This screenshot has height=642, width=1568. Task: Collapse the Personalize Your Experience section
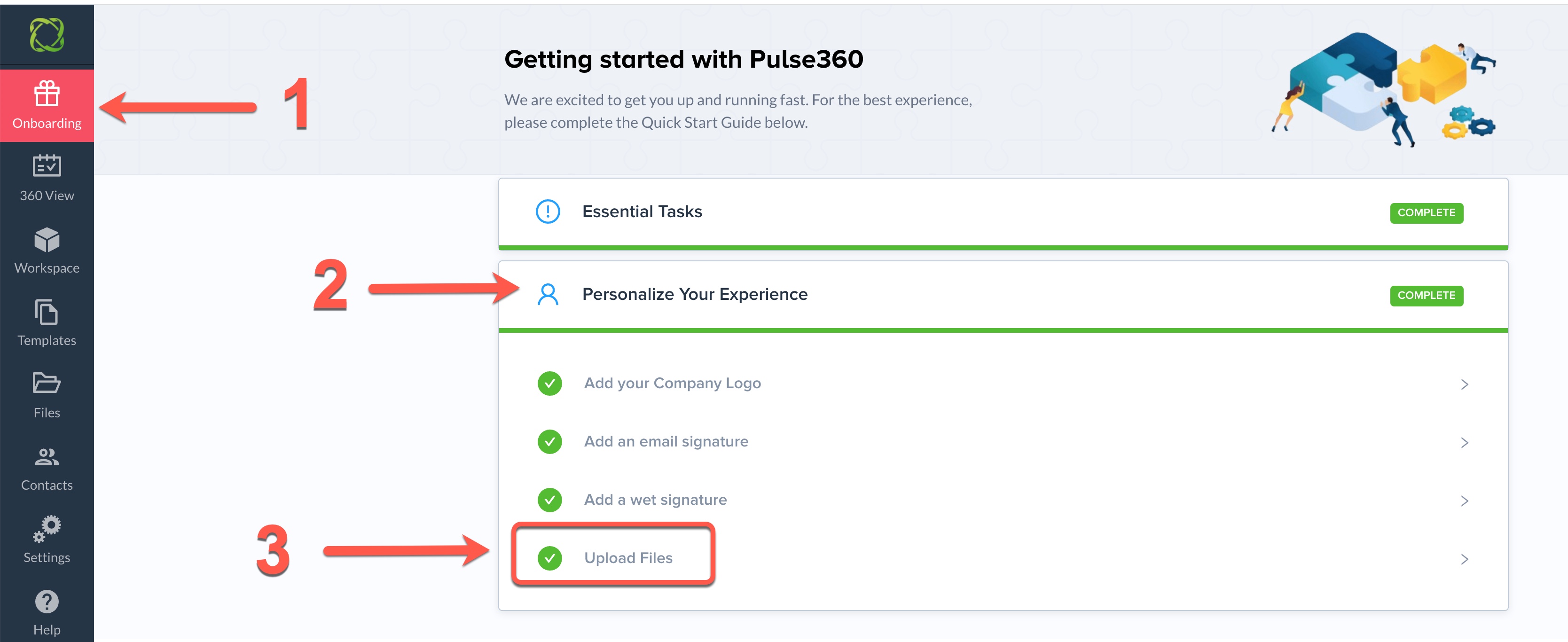(x=695, y=295)
